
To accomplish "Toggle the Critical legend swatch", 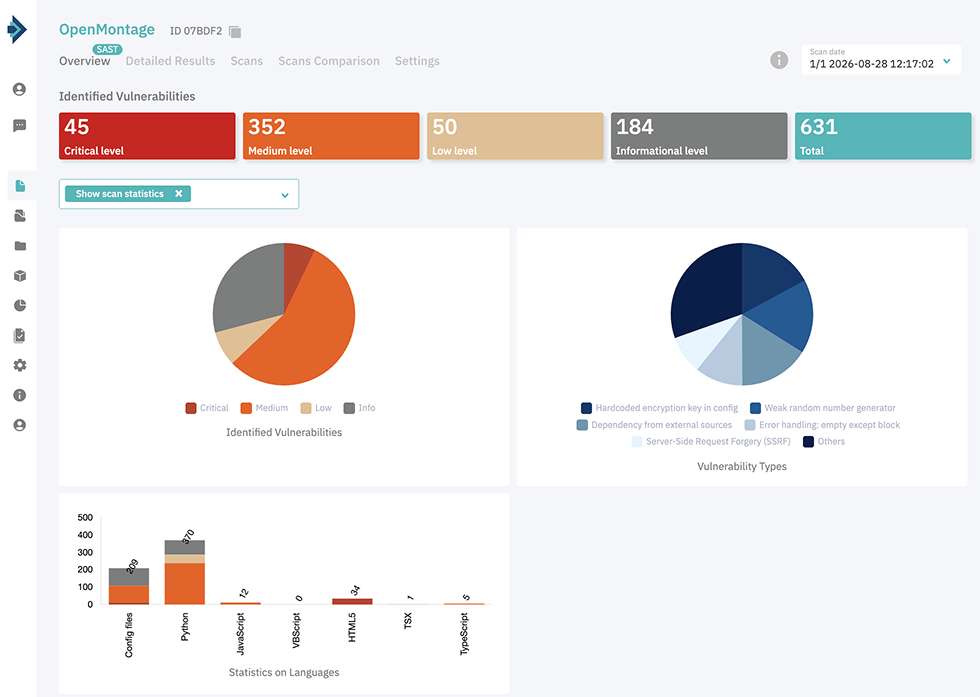I will [191, 408].
